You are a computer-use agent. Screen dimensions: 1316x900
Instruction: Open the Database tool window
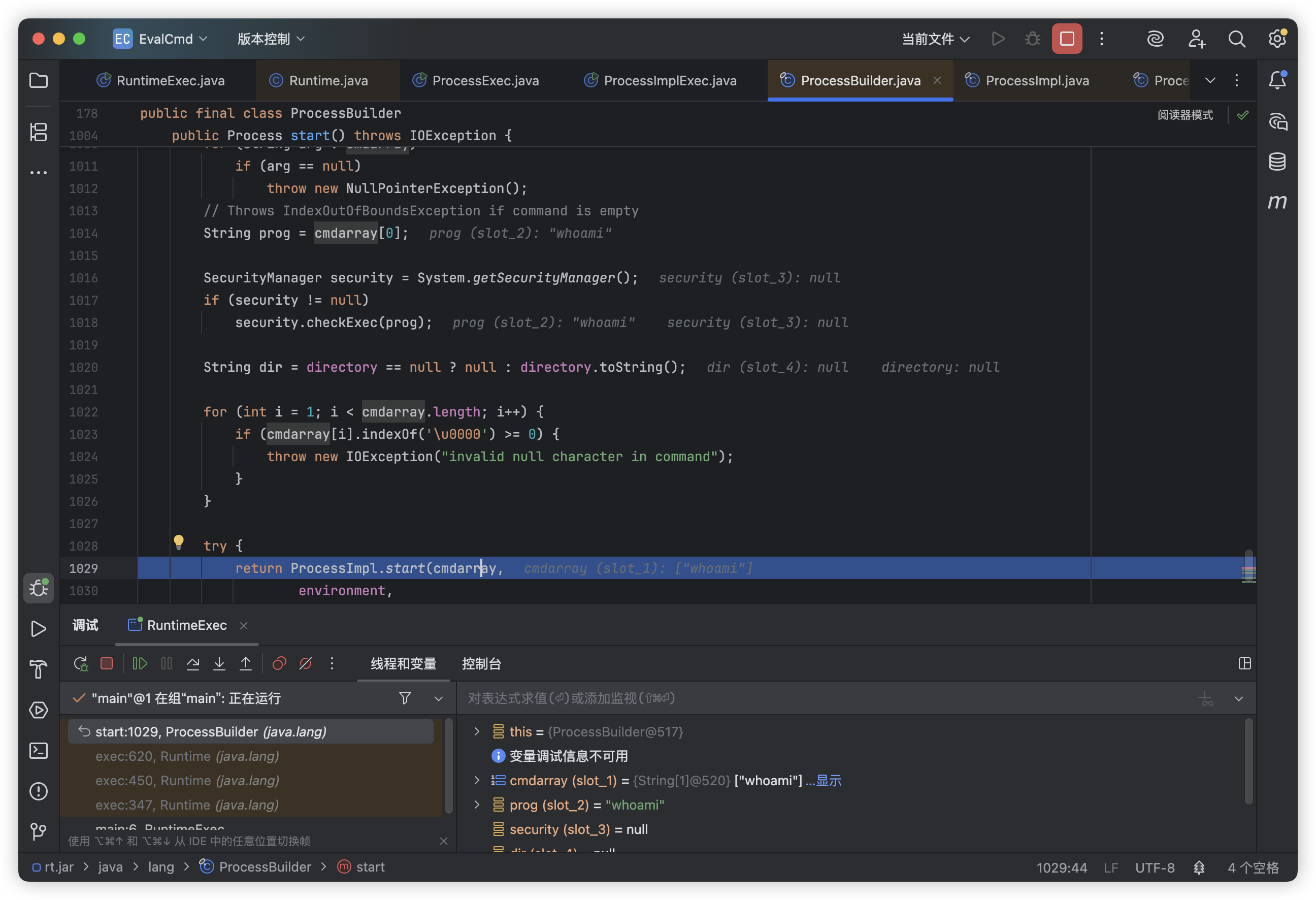click(x=1277, y=162)
